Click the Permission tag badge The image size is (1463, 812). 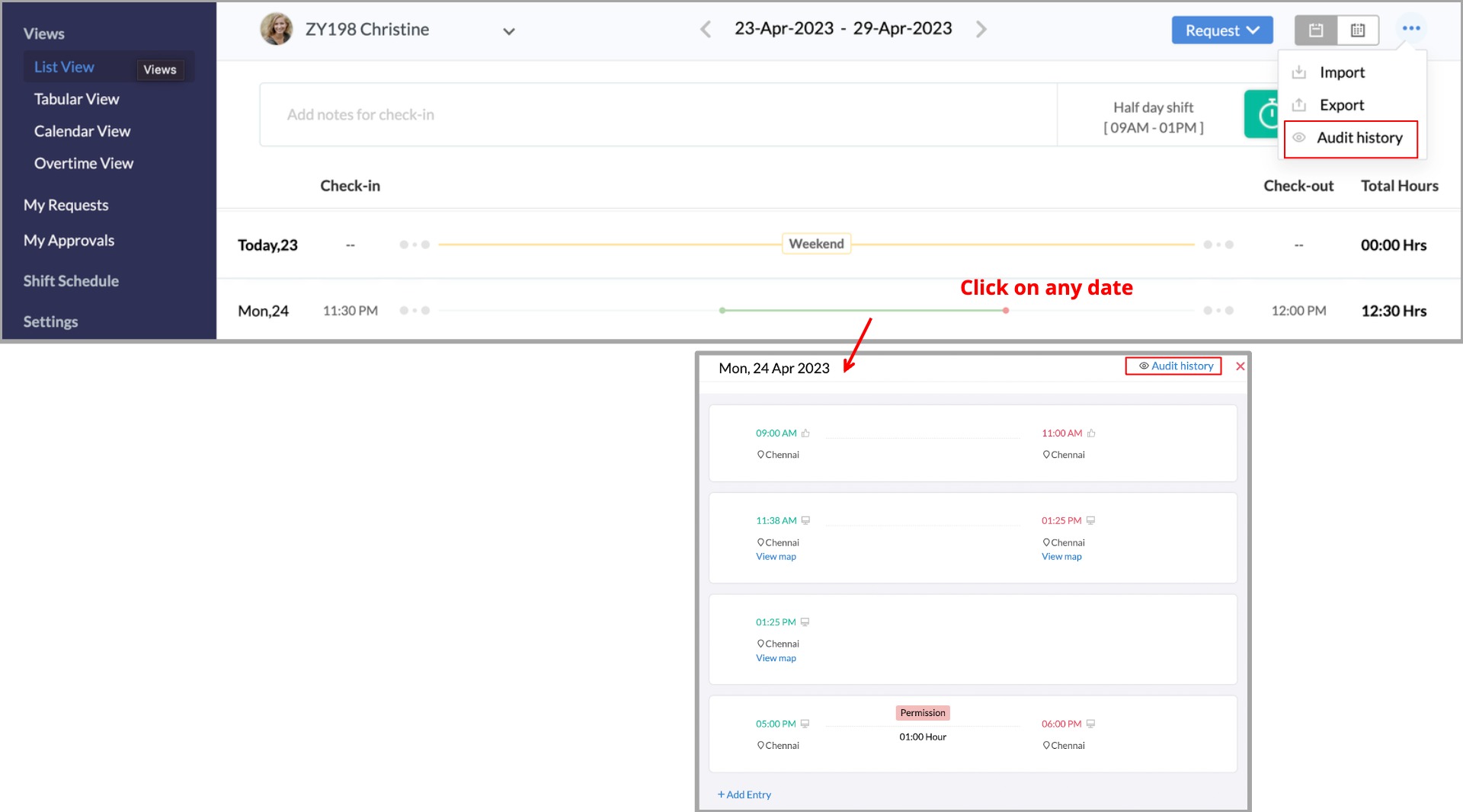pos(923,713)
